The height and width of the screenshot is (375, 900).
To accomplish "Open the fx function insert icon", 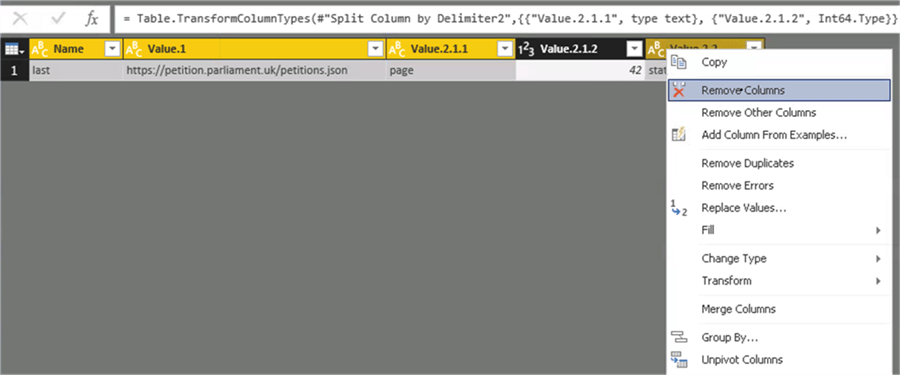I will coord(92,19).
